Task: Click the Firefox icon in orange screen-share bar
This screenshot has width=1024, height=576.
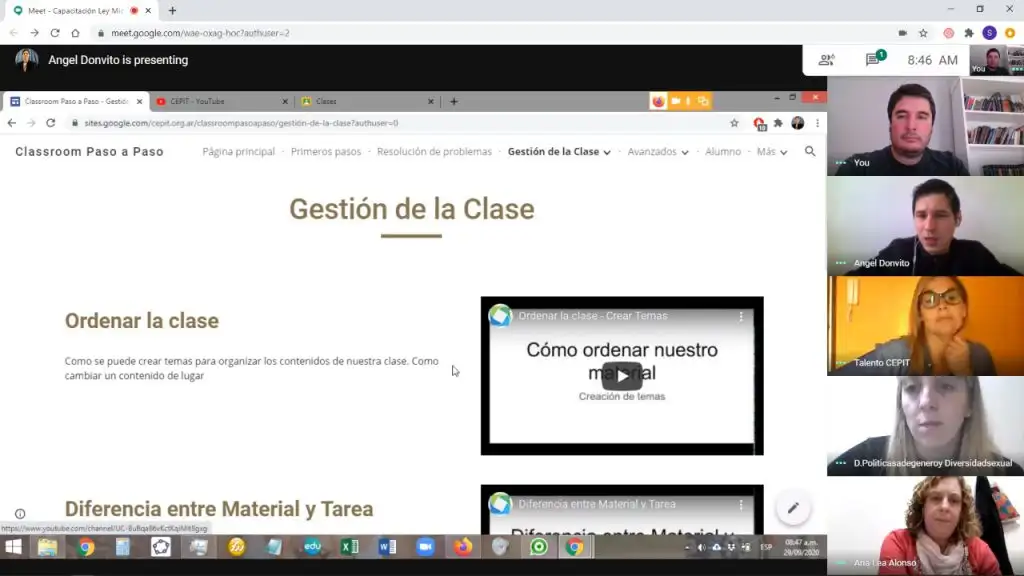Action: tap(658, 101)
